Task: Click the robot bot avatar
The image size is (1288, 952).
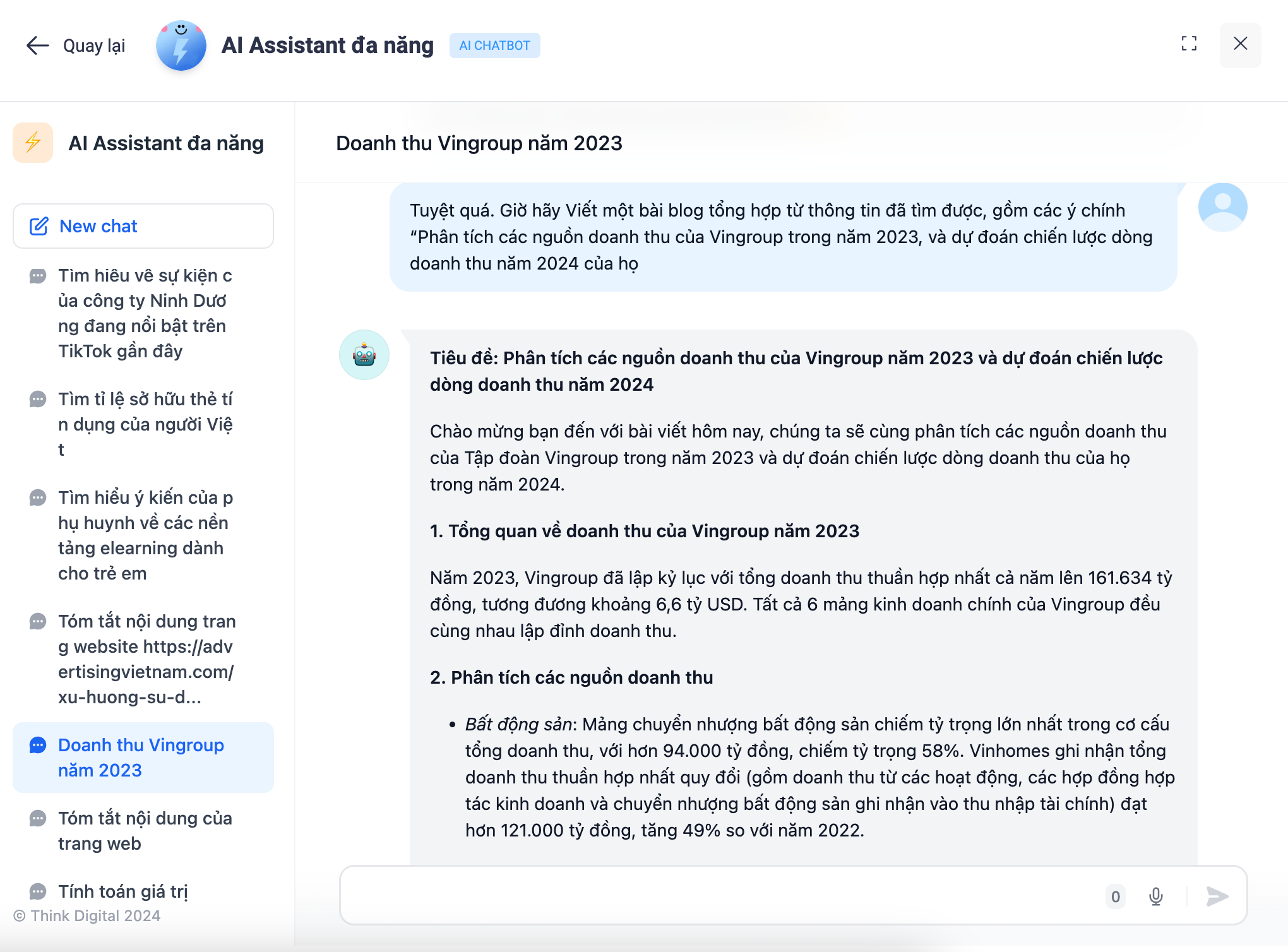Action: [364, 355]
